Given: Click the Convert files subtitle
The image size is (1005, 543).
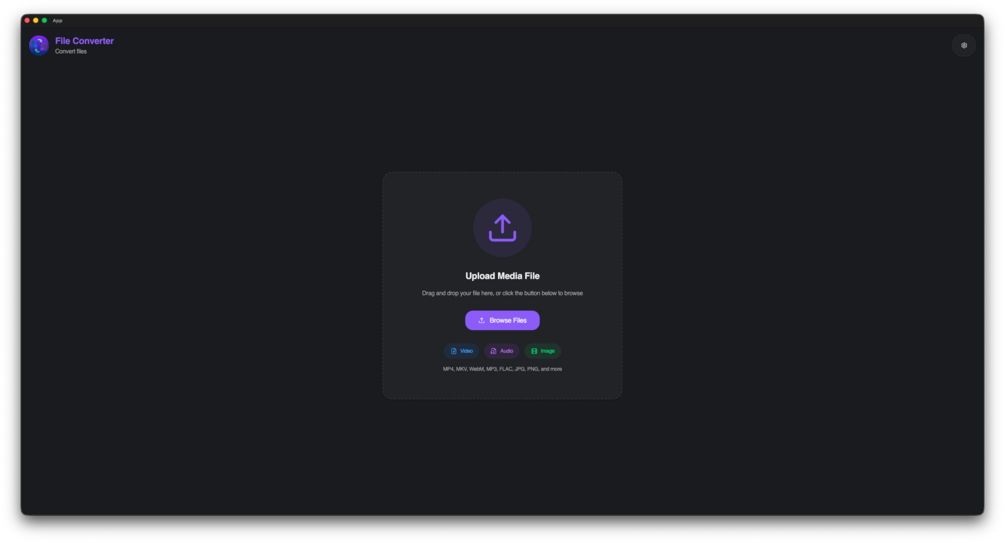Looking at the screenshot, I should click(71, 52).
